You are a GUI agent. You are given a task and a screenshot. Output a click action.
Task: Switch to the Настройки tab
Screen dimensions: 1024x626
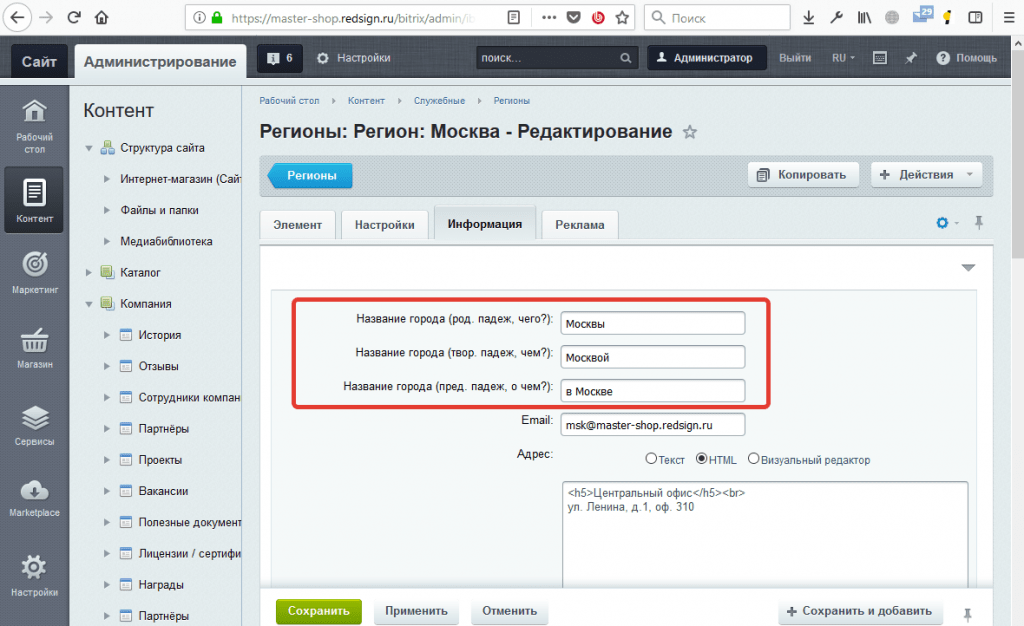tap(384, 225)
